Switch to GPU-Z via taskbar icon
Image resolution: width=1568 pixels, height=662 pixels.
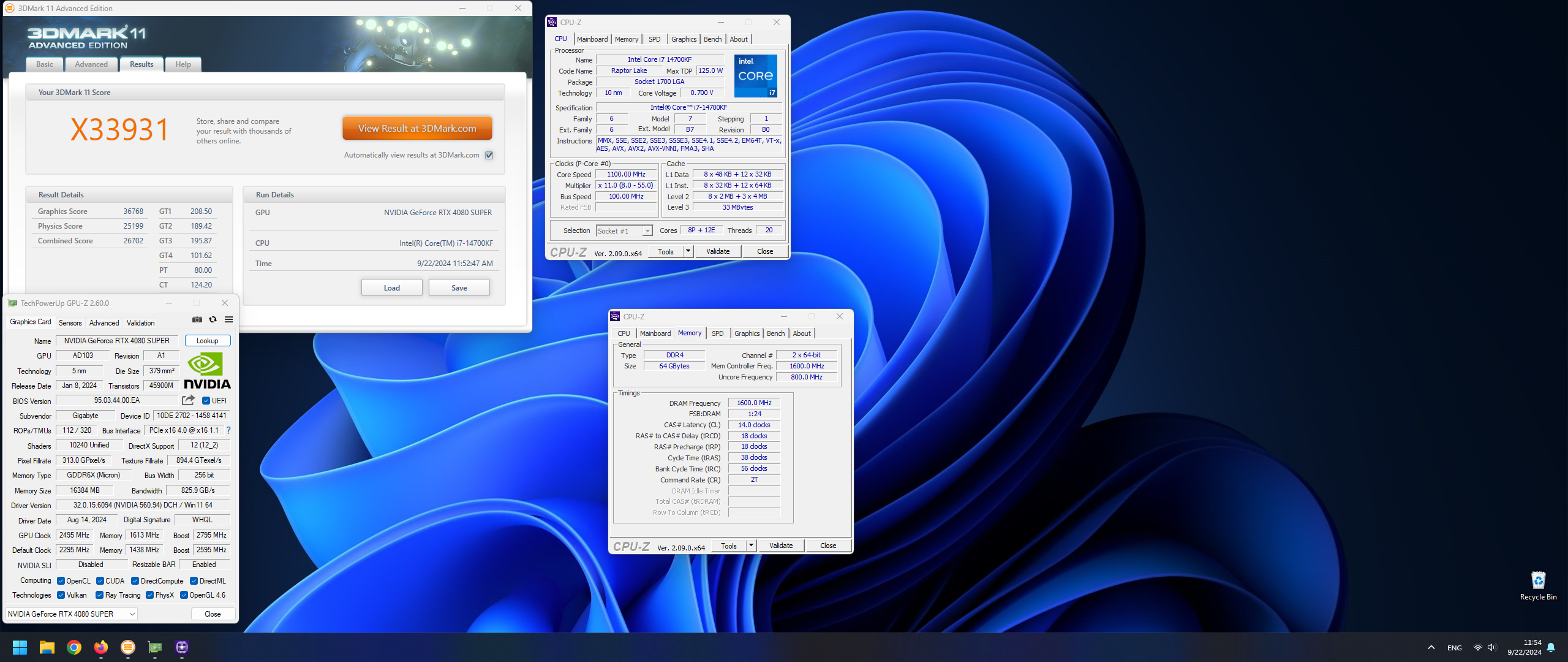[x=155, y=647]
